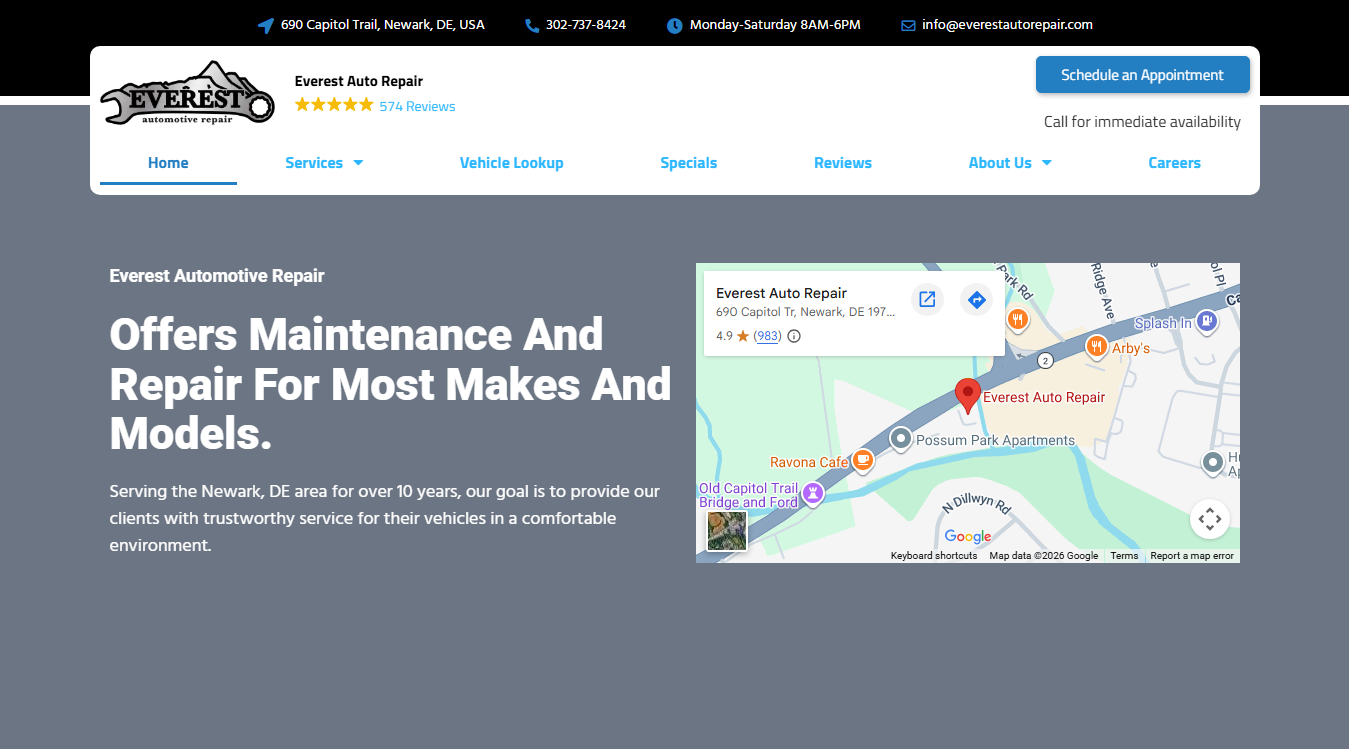Click the Monday-Saturday 8AM-6PM hours text
Screen dimensions: 1349x749
[775, 25]
